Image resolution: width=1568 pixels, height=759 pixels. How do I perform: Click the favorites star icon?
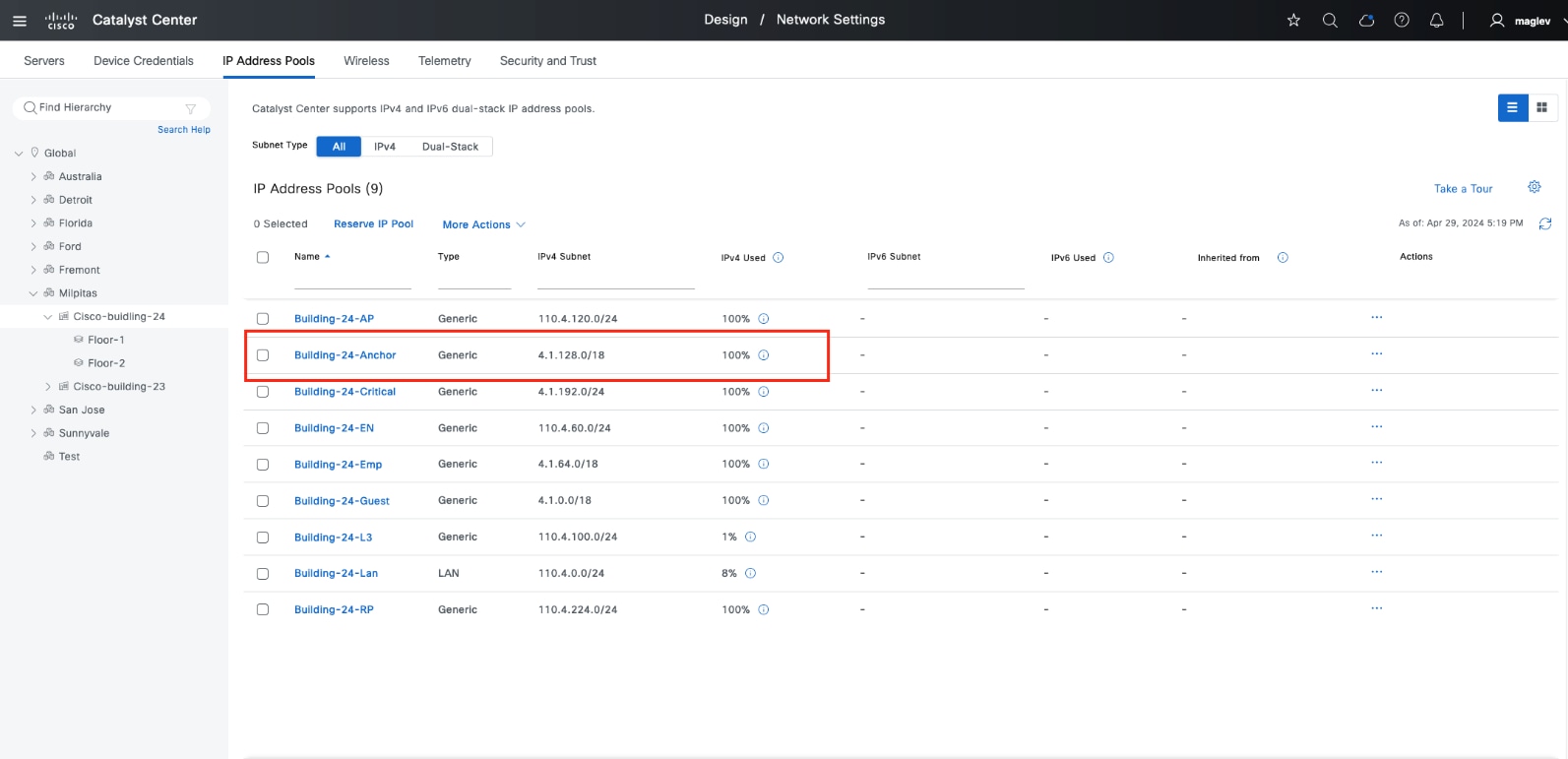click(x=1293, y=21)
